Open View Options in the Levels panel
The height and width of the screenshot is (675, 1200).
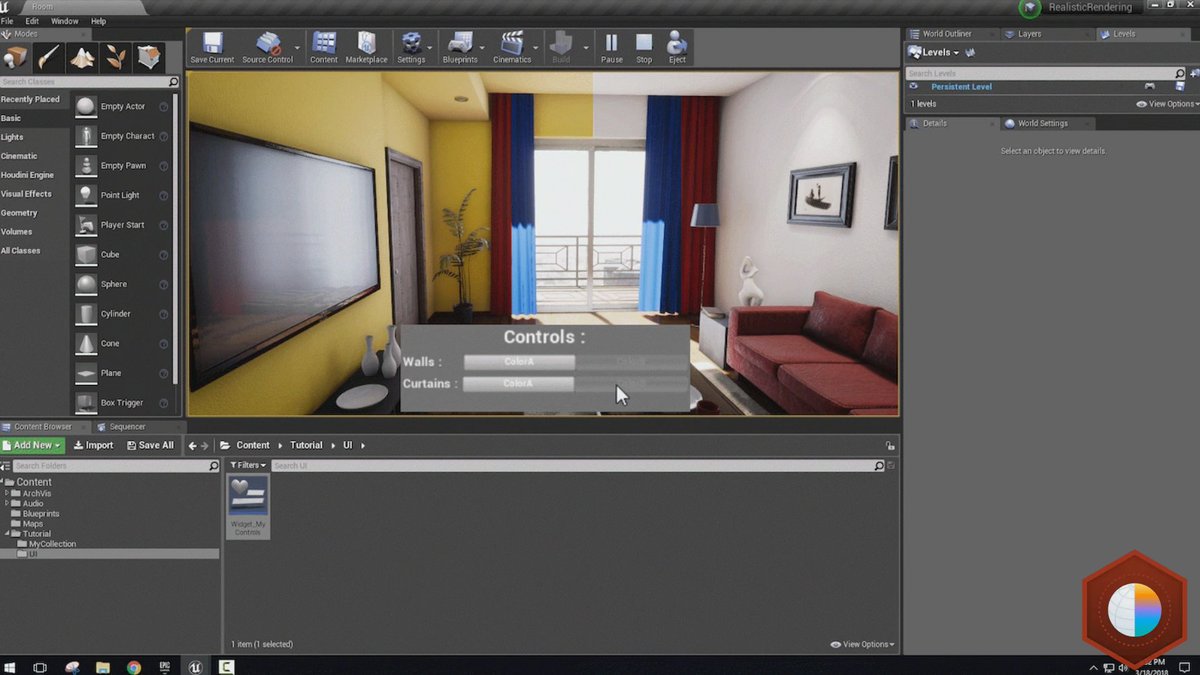[x=1167, y=104]
